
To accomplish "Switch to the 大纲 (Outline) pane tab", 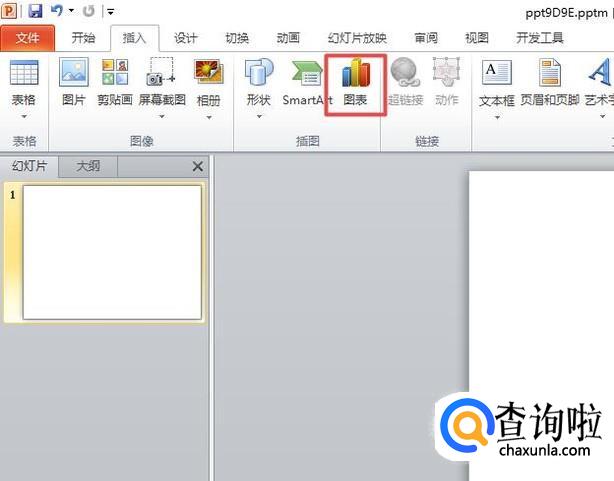I will point(88,166).
